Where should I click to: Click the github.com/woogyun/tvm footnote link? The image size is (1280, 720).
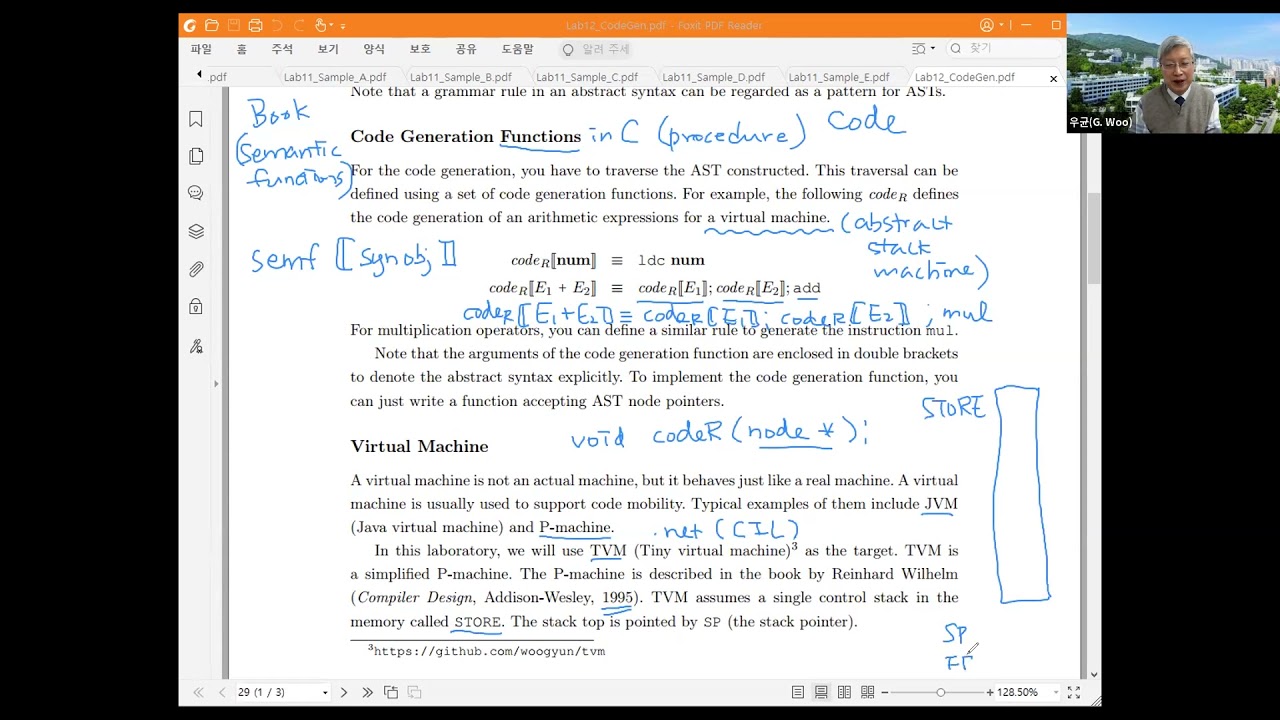(489, 651)
